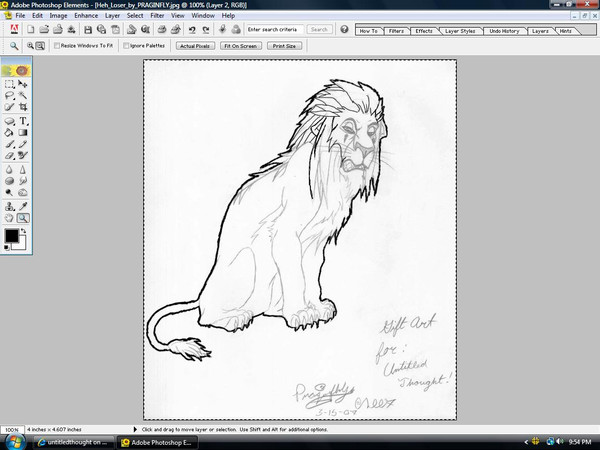This screenshot has height=450, width=600.
Task: Switch to the Hints palette tab
Action: pyautogui.click(x=566, y=31)
